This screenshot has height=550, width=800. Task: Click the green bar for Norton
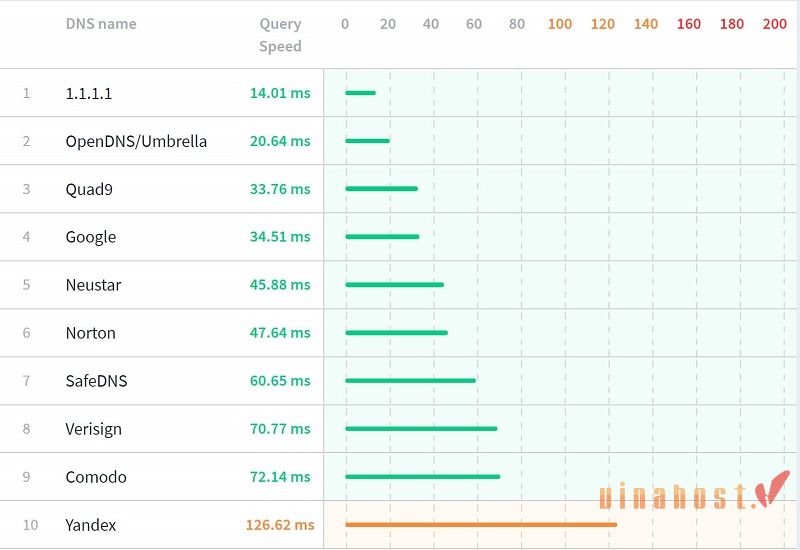click(x=396, y=333)
